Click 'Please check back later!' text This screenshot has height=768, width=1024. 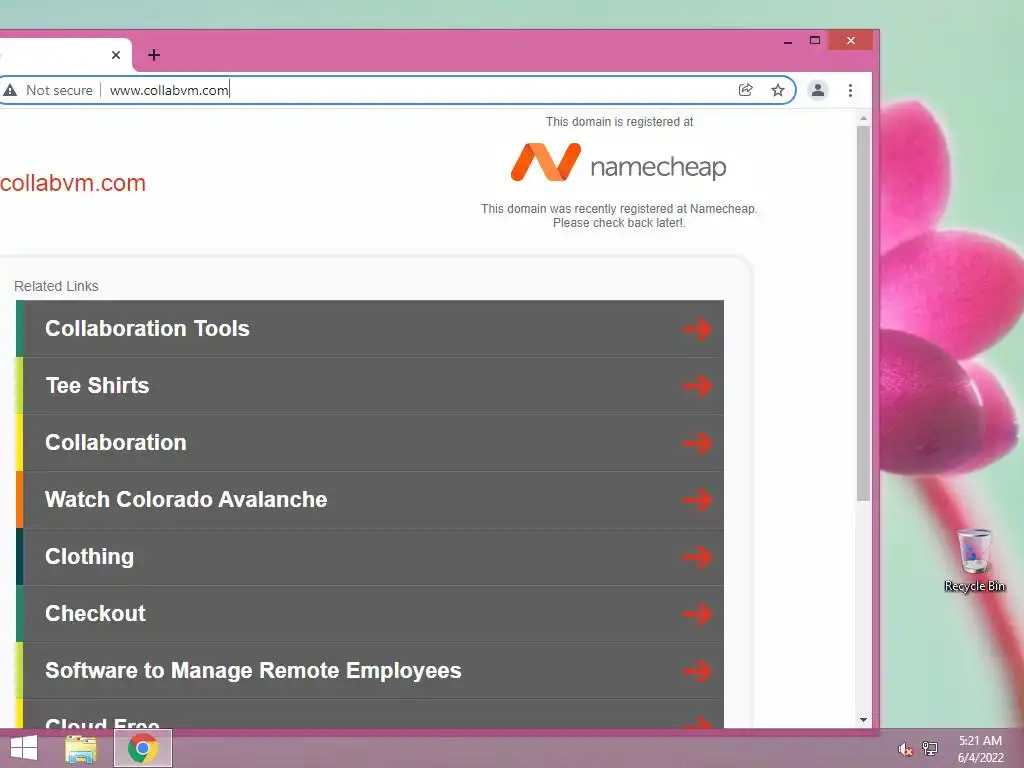tap(619, 223)
